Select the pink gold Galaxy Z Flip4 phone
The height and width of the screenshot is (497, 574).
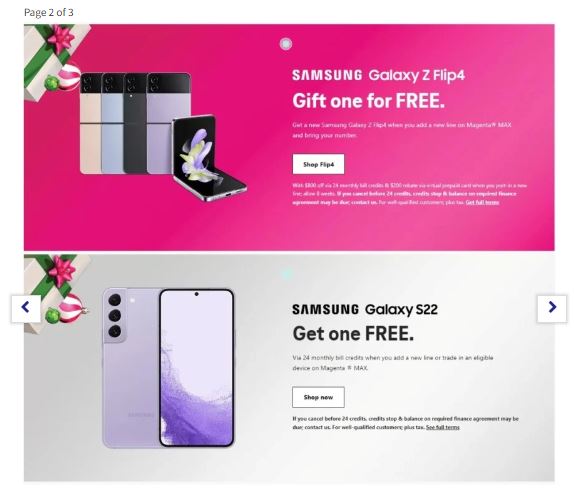pyautogui.click(x=90, y=123)
